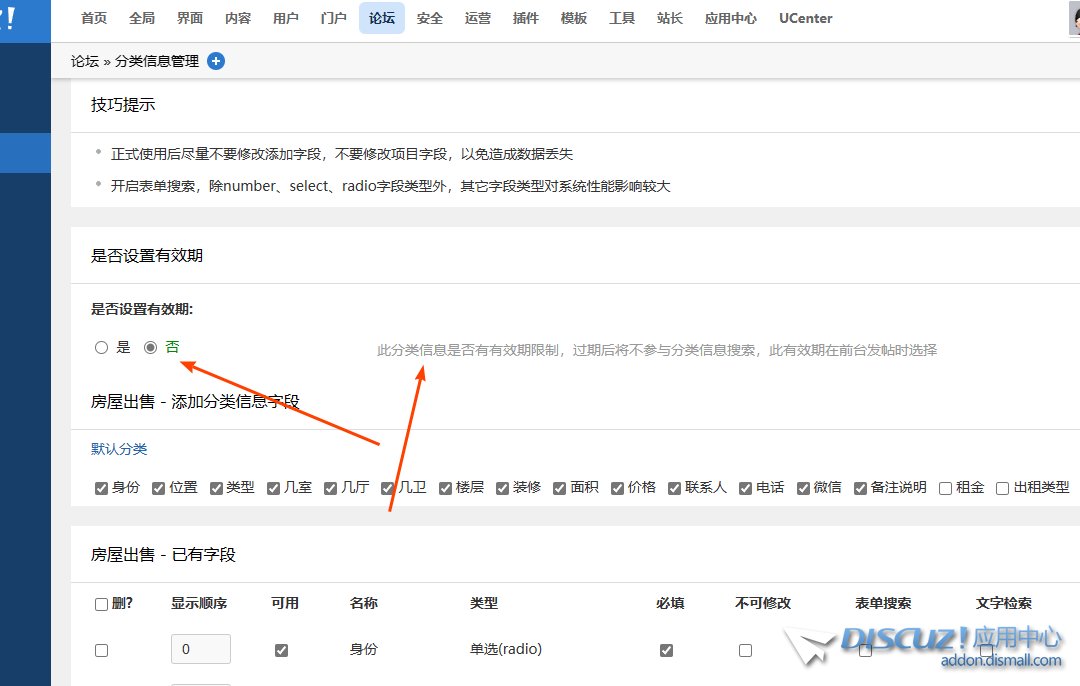Click the 显示顺序 input field showing 0
Image resolution: width=1080 pixels, height=686 pixels.
(200, 649)
